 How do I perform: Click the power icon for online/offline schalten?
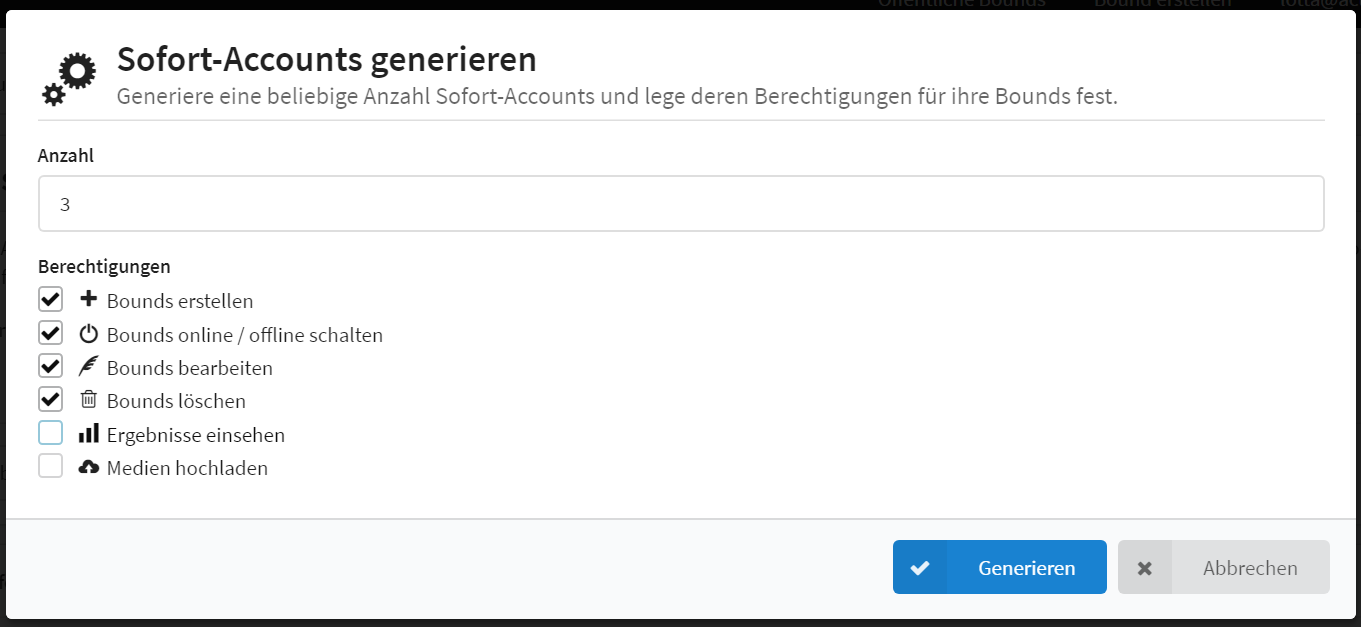click(x=88, y=333)
